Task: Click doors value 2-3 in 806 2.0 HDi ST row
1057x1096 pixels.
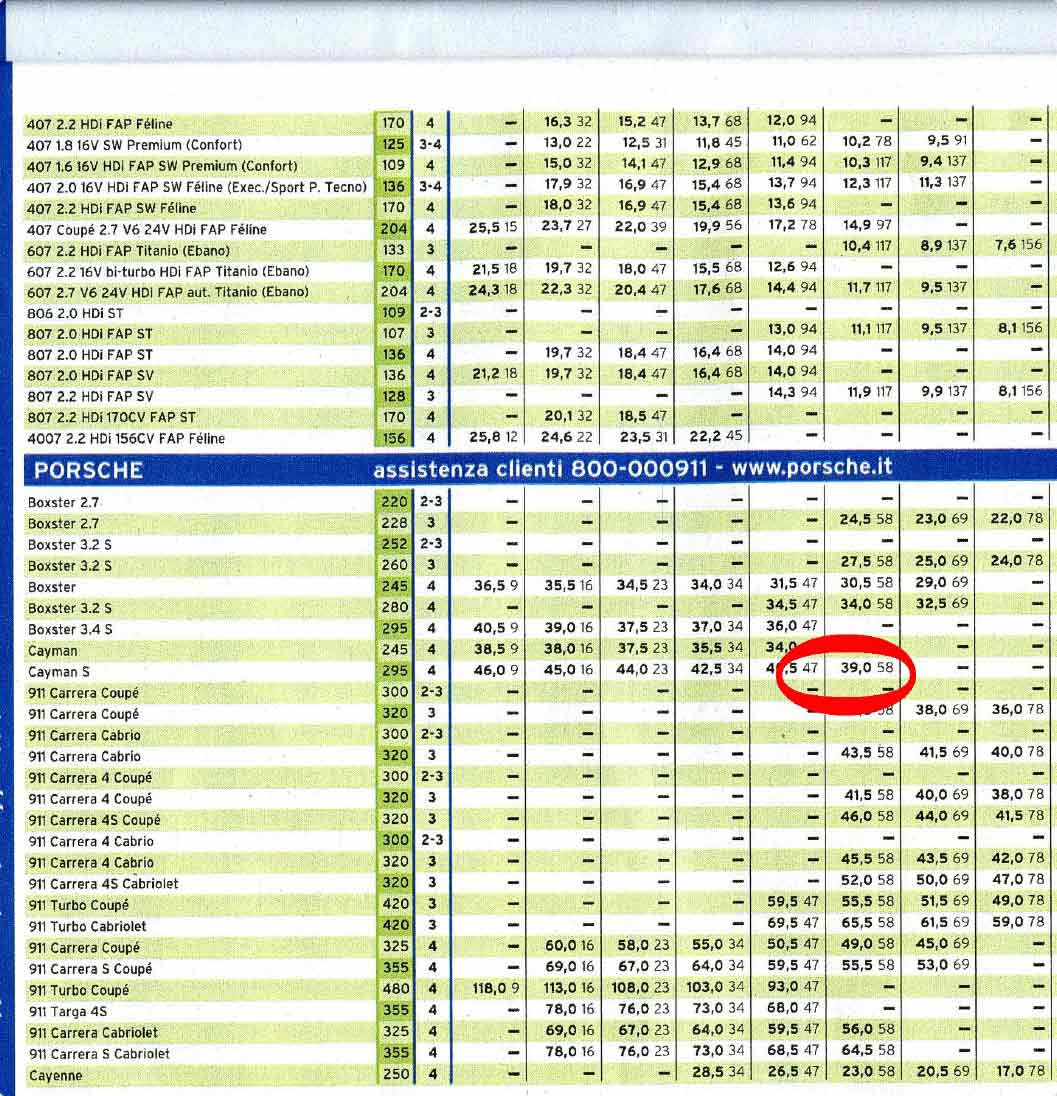Action: click(430, 312)
